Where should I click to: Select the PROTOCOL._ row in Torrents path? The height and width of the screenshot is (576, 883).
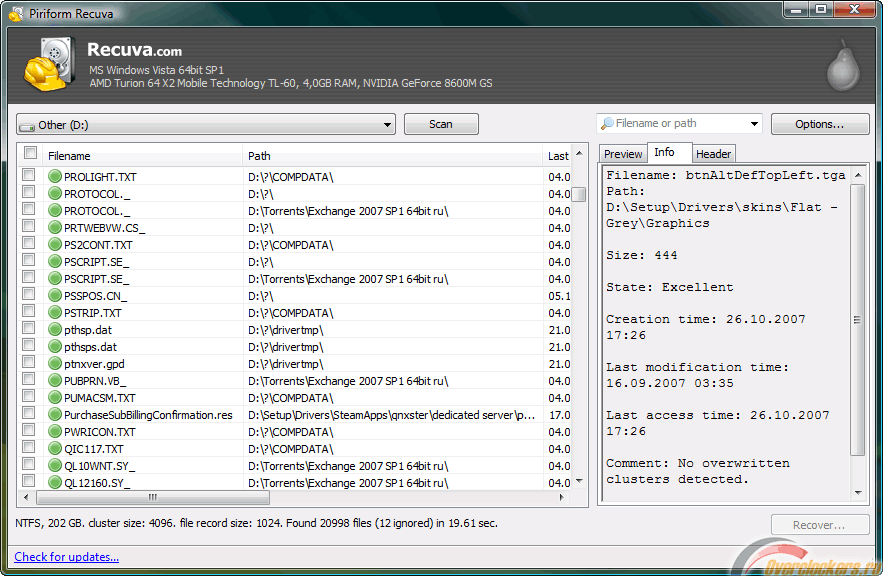296,211
